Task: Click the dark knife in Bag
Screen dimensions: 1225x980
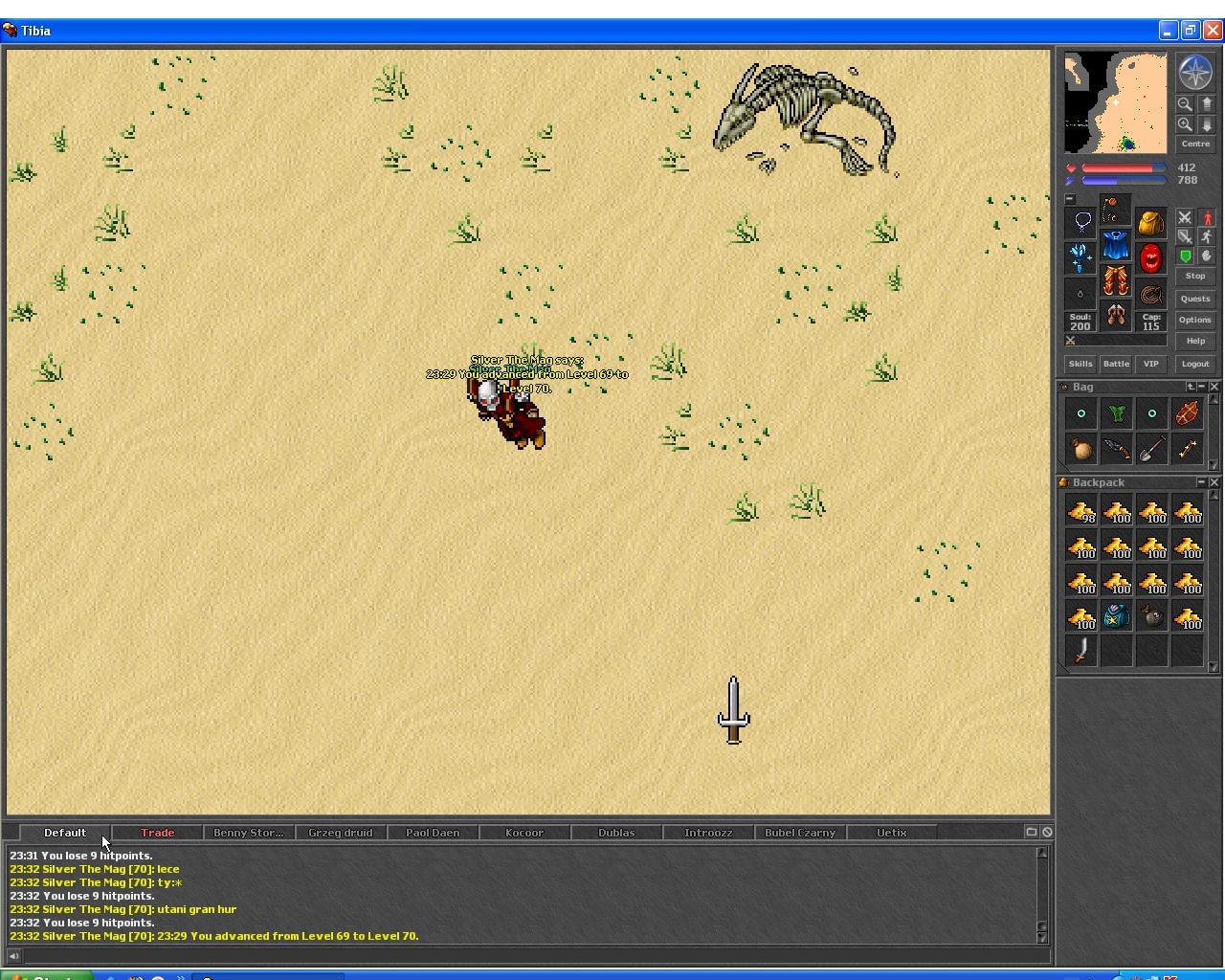Action: click(x=1116, y=449)
